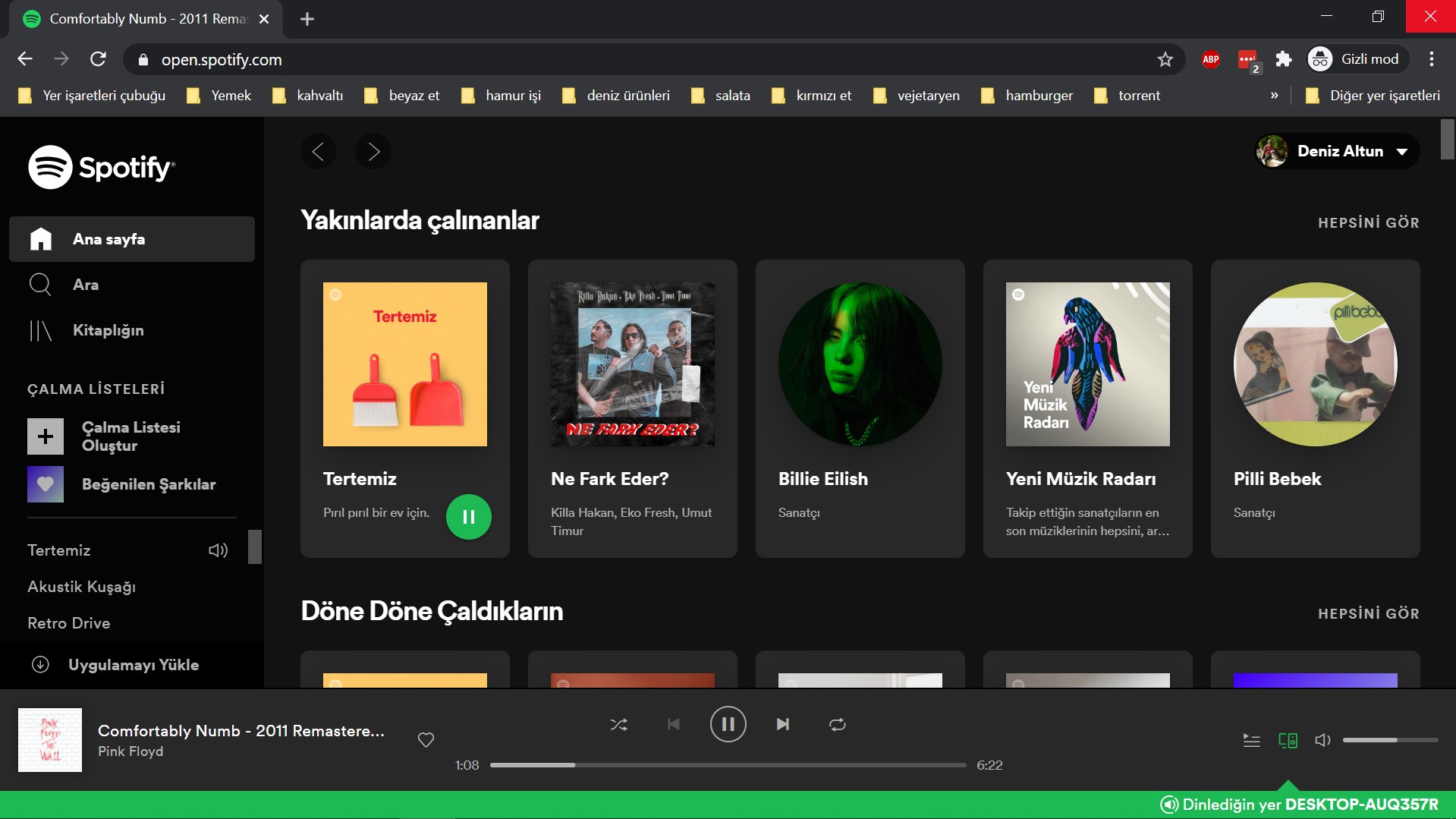The height and width of the screenshot is (819, 1456).
Task: Open the Chrome three-dot menu
Action: [1432, 59]
